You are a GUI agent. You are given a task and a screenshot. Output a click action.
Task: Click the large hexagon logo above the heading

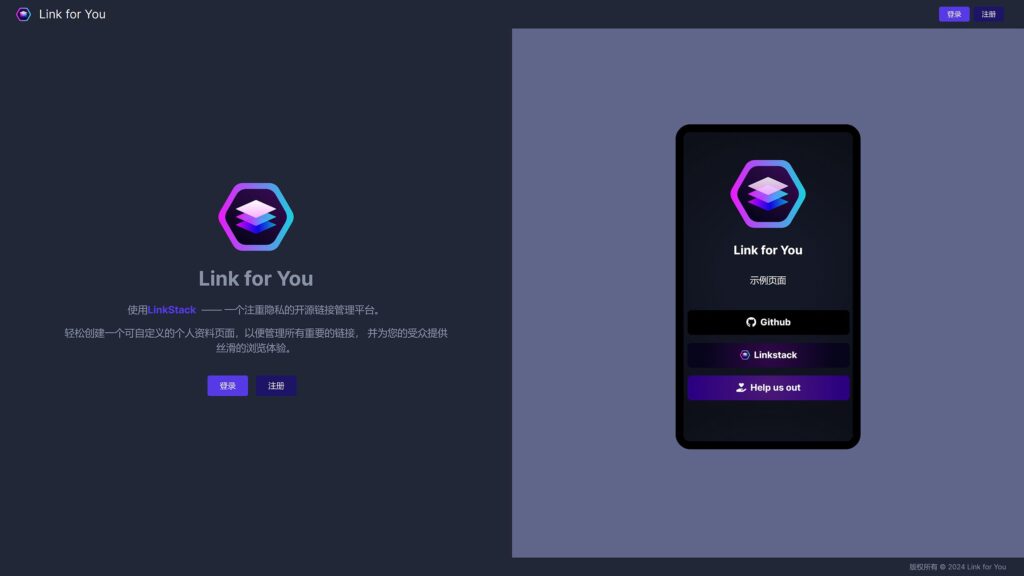tap(256, 217)
